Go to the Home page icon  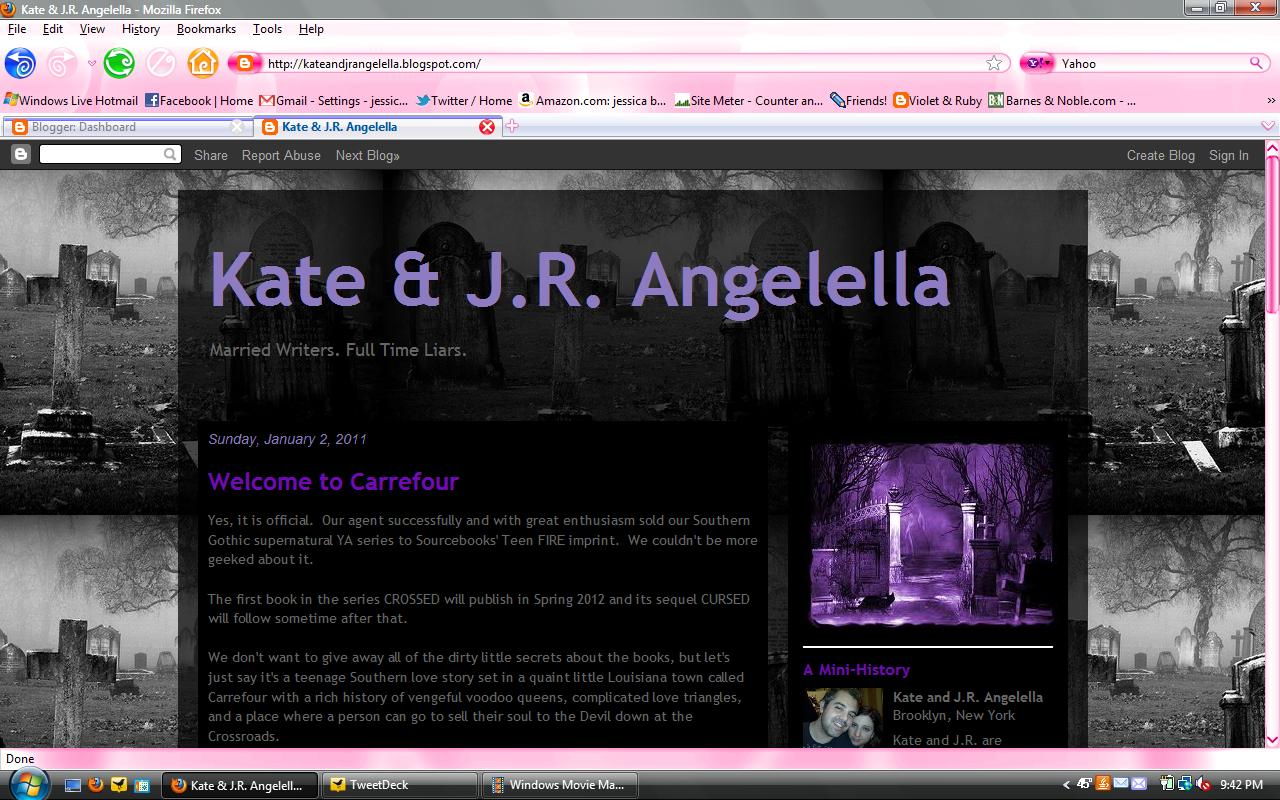tap(203, 63)
